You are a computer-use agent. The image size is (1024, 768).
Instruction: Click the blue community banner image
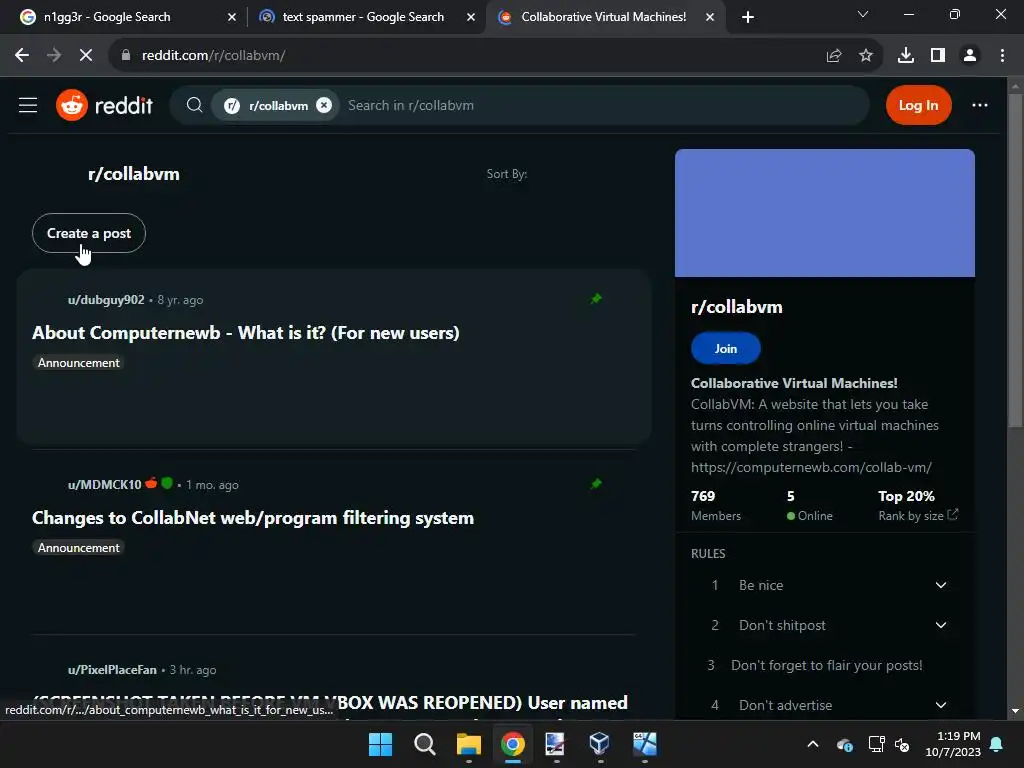coord(825,213)
